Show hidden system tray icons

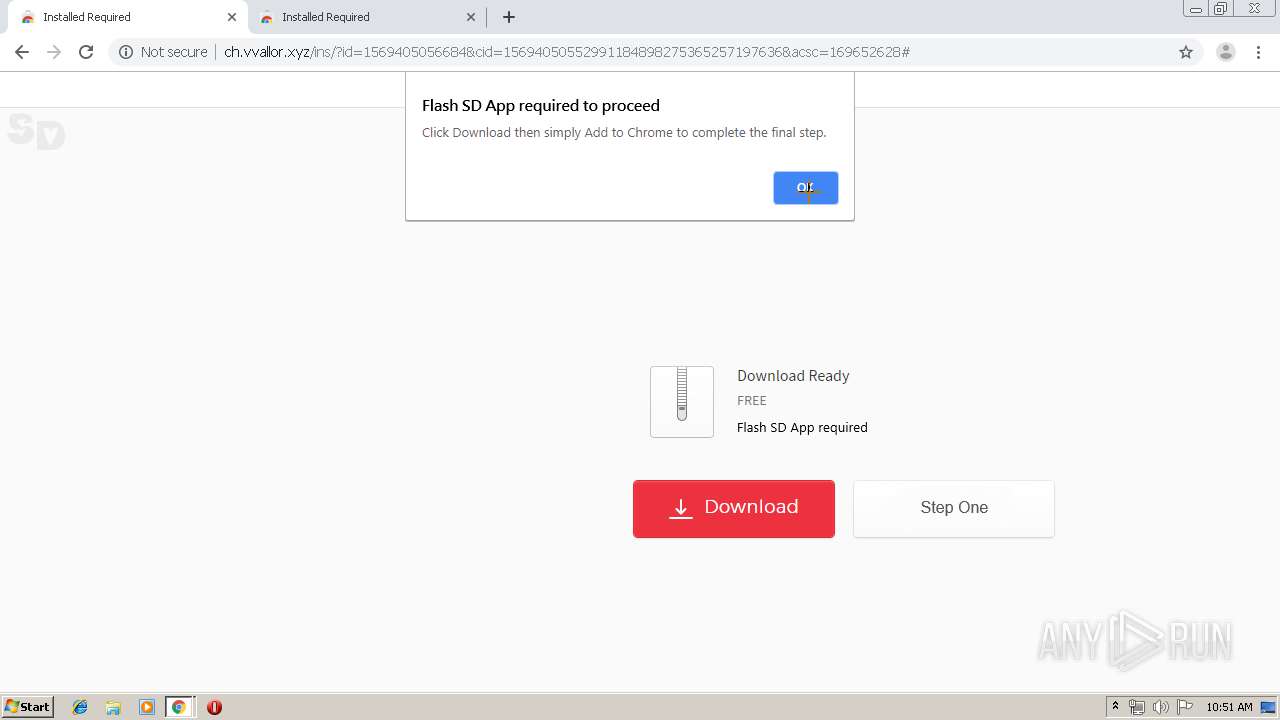(1115, 707)
